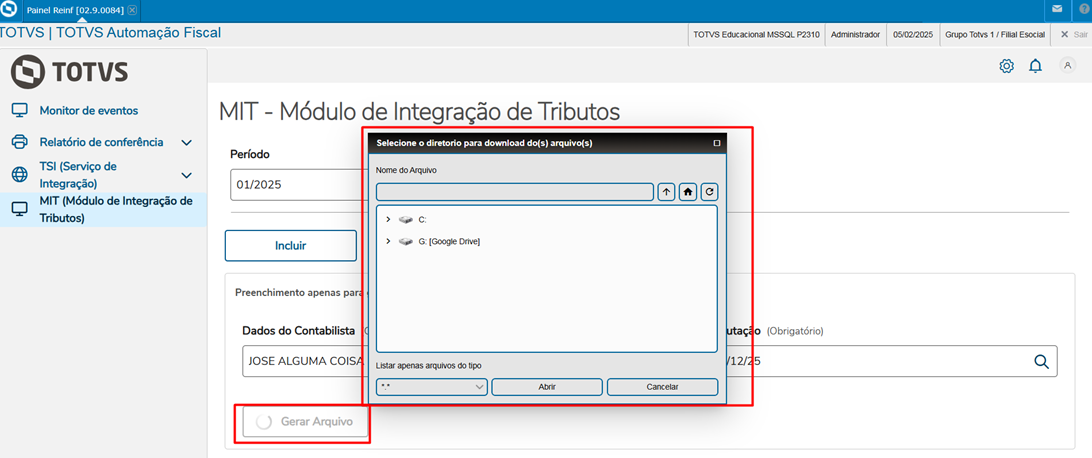Click the large TOTVS sidebar logo
The image size is (1092, 458).
(x=69, y=73)
